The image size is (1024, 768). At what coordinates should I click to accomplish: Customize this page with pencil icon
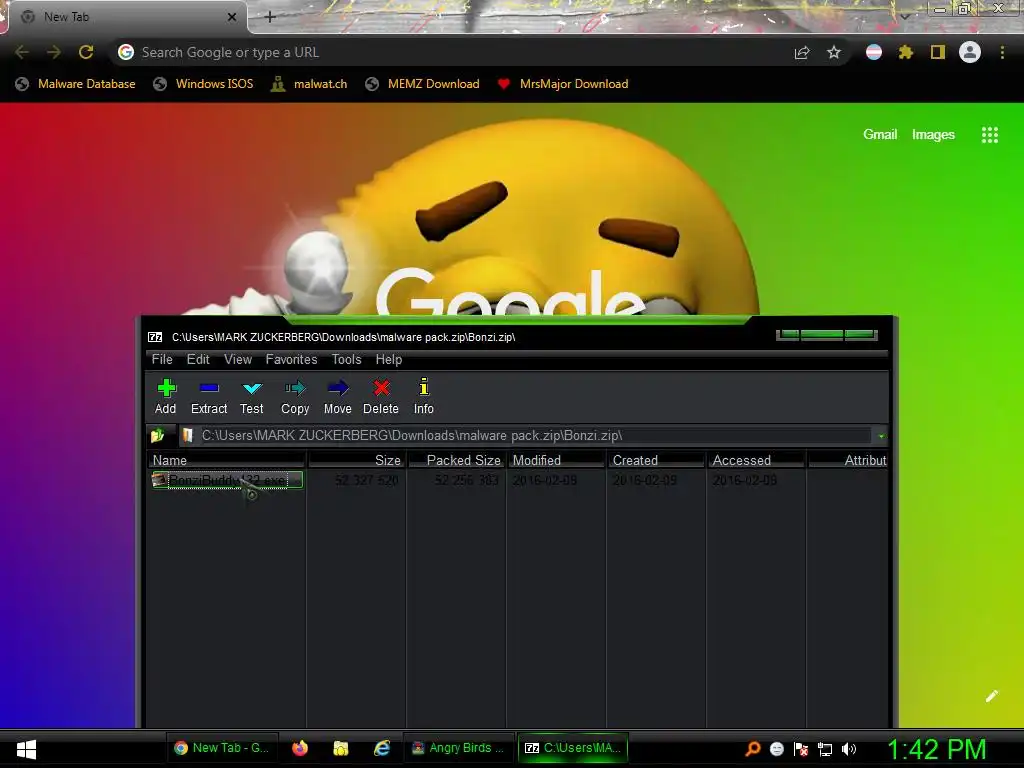coord(991,696)
